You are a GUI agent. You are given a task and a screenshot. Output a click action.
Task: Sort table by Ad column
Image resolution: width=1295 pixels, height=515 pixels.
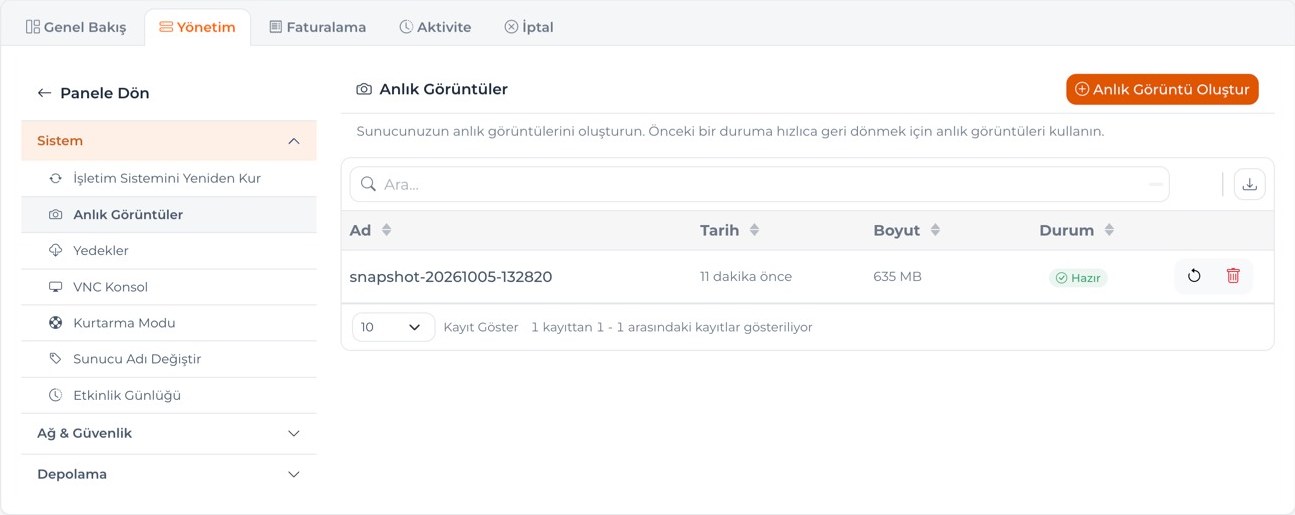371,230
